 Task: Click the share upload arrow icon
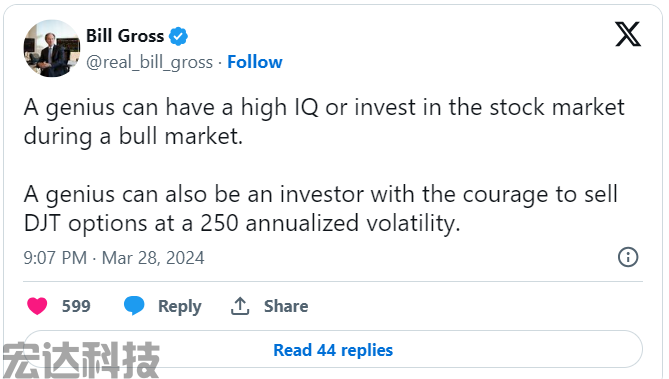[x=240, y=306]
